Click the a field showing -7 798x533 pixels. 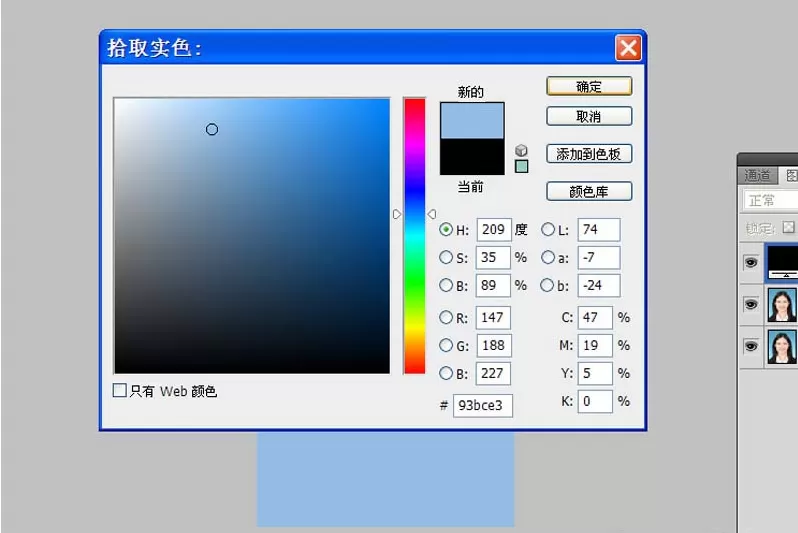pyautogui.click(x=599, y=258)
